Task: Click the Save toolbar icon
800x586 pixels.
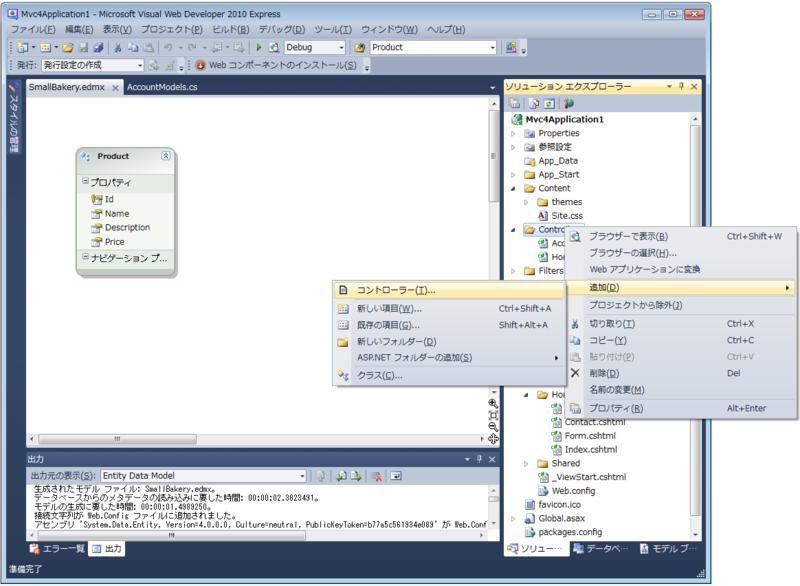Action: 83,47
